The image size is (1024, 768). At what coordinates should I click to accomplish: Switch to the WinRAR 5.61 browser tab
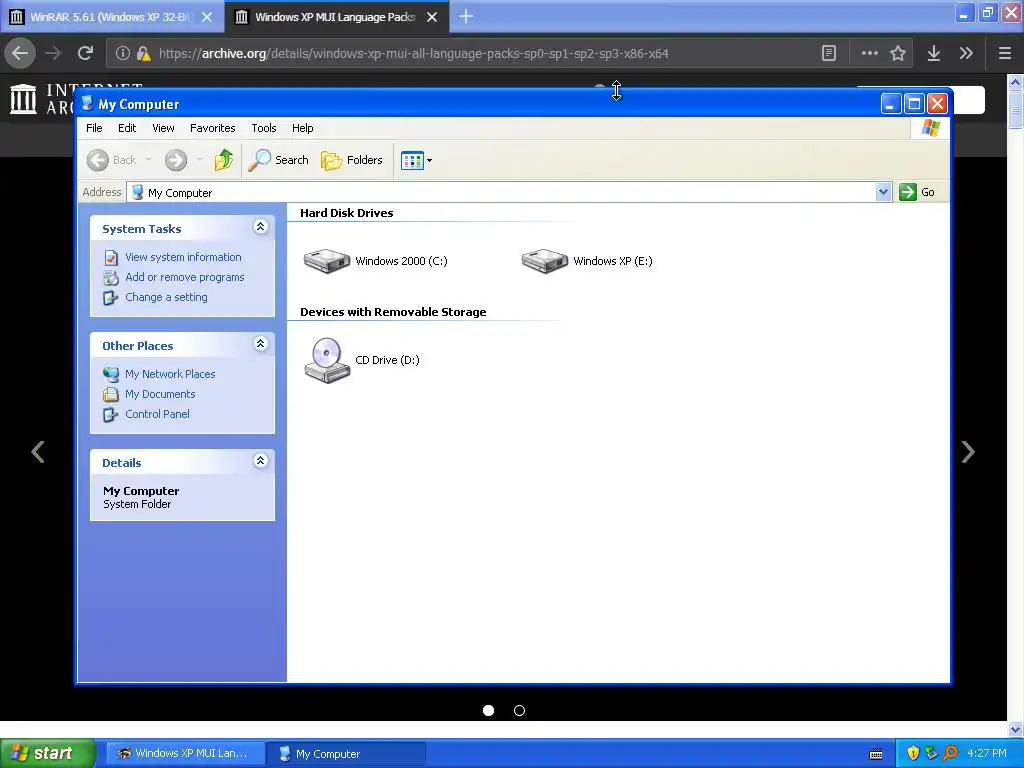(x=112, y=17)
